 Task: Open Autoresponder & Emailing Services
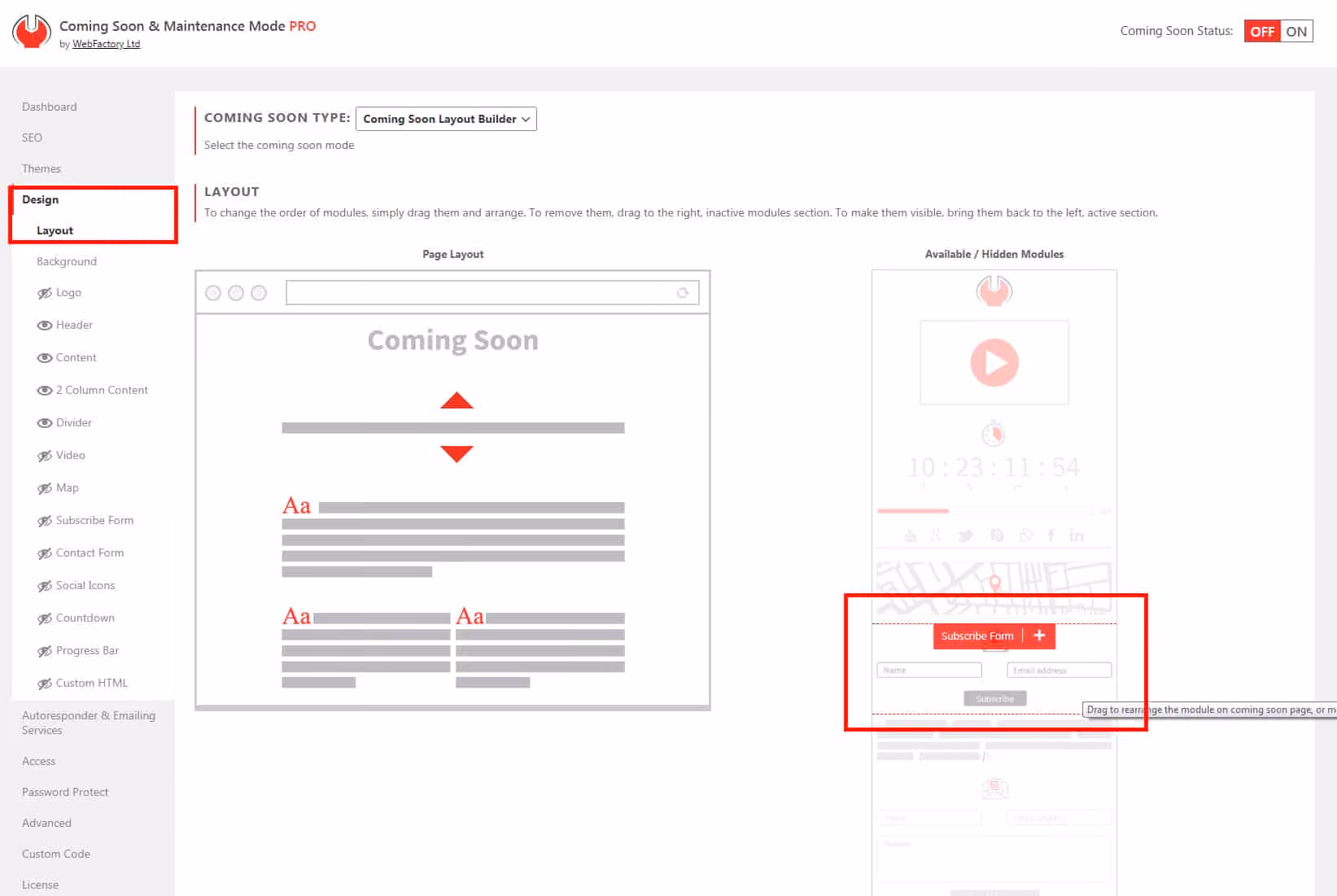[x=89, y=723]
